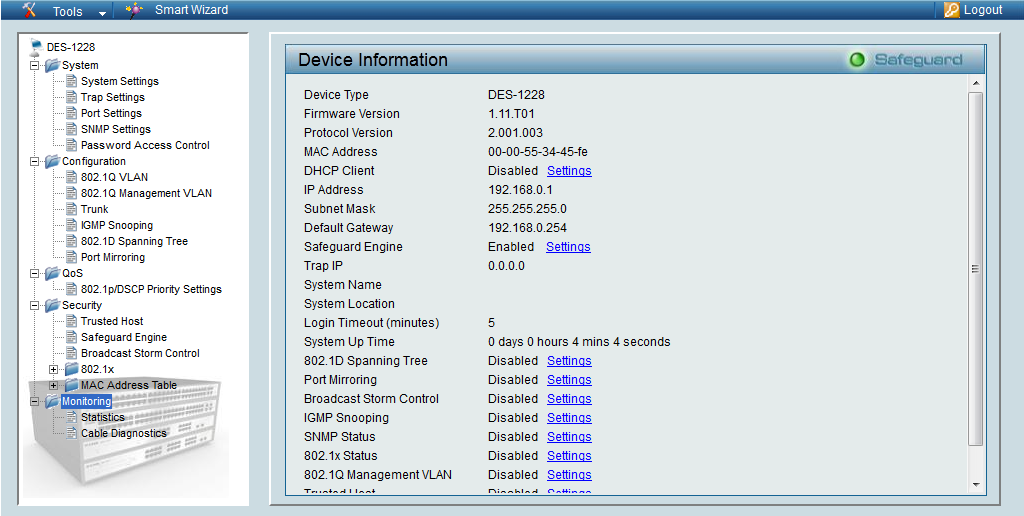Click the DES-1228 device icon in tree
Viewport: 1024px width, 516px height.
coord(37,46)
